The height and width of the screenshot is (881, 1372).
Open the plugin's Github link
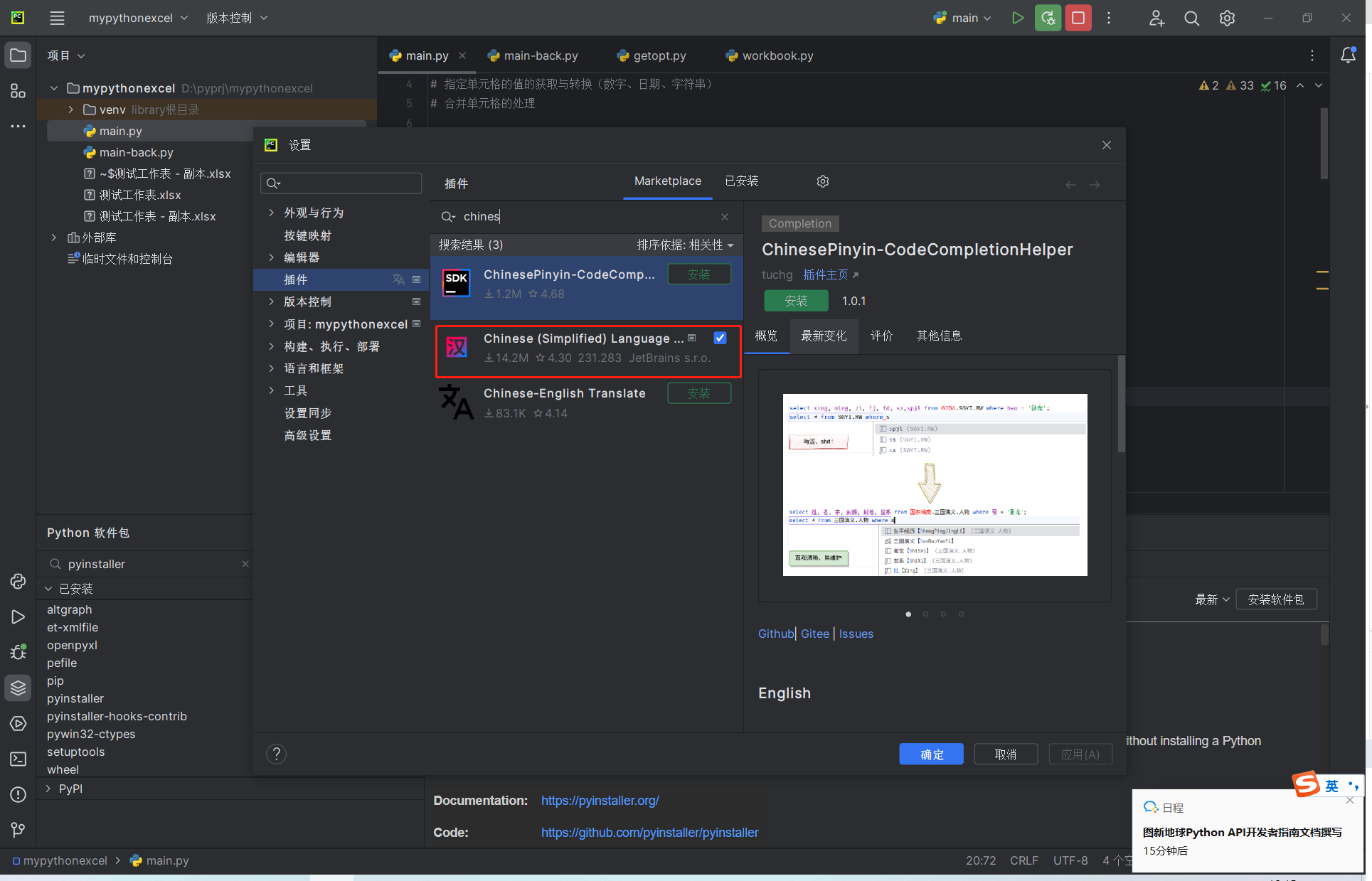[x=775, y=633]
